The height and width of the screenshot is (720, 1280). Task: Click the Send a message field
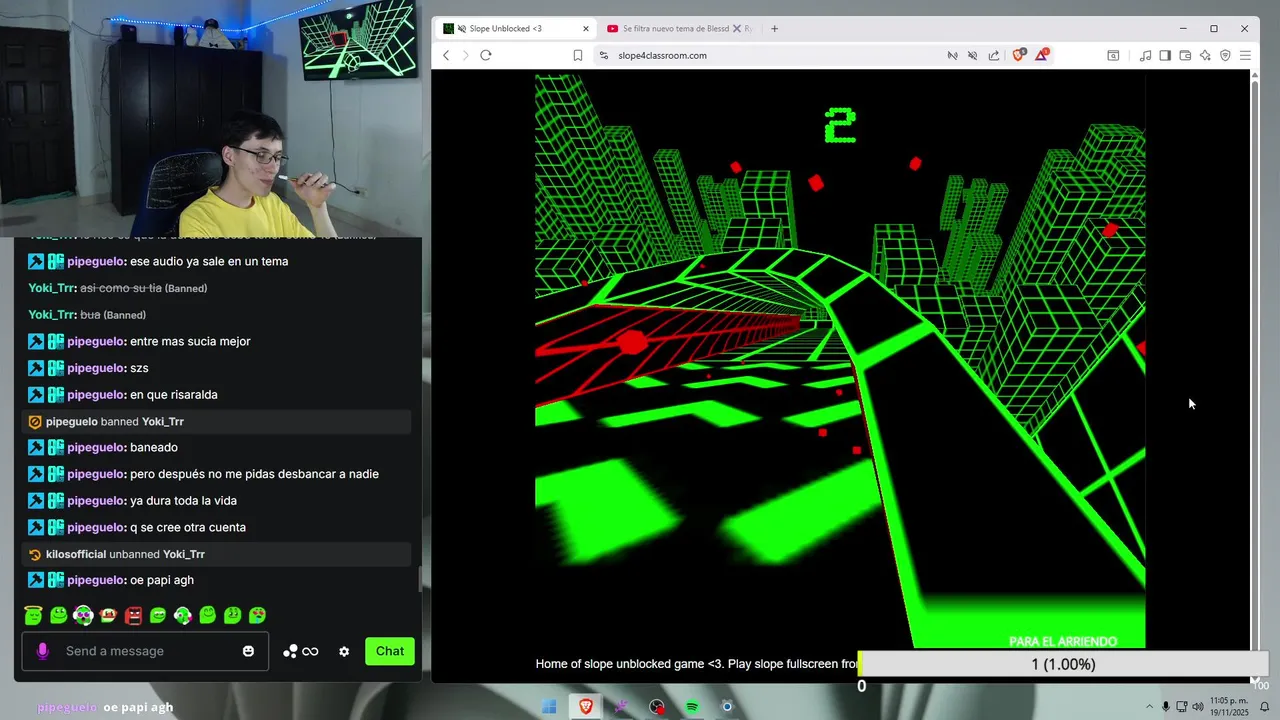tap(144, 651)
